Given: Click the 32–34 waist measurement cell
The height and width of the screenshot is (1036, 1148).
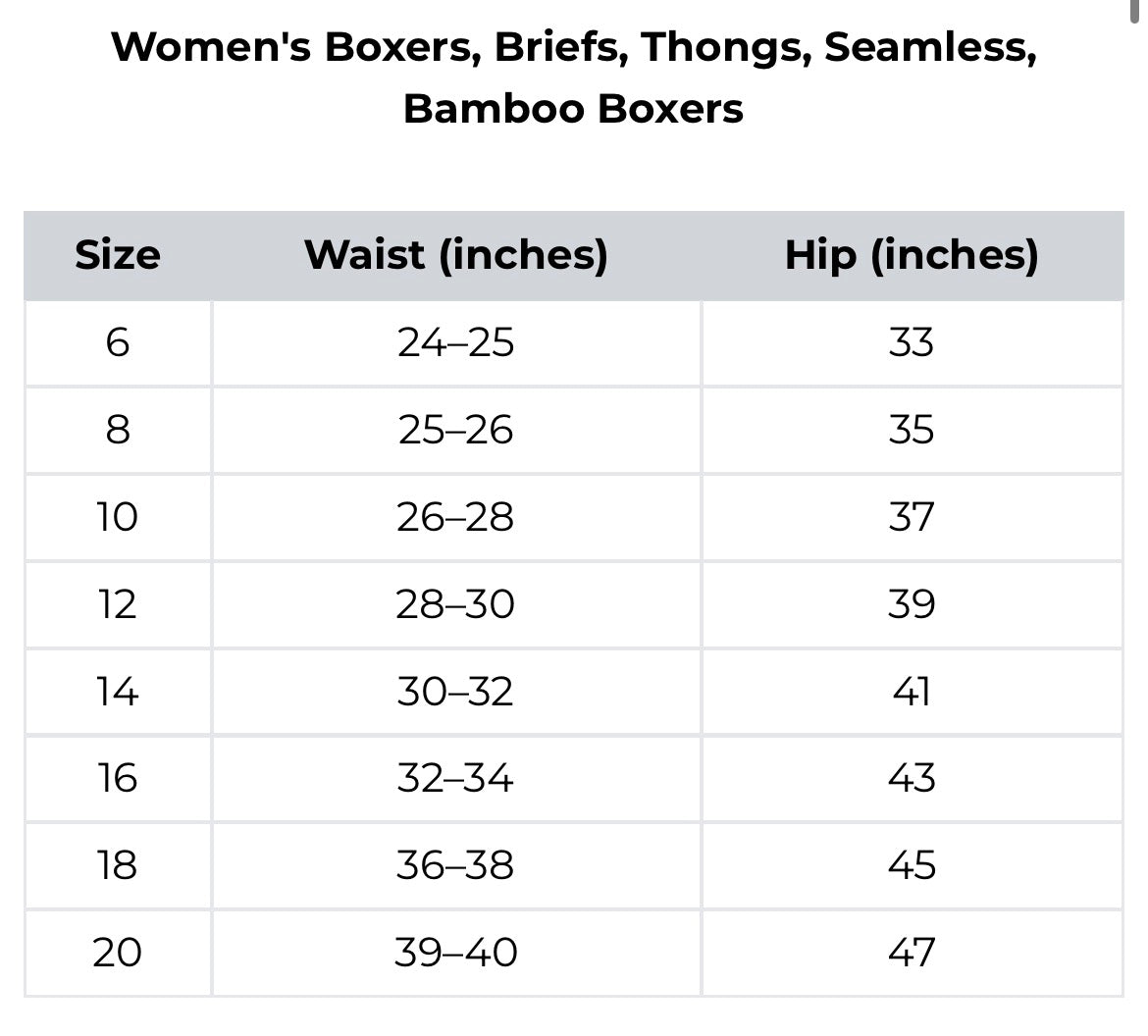Looking at the screenshot, I should (x=456, y=779).
